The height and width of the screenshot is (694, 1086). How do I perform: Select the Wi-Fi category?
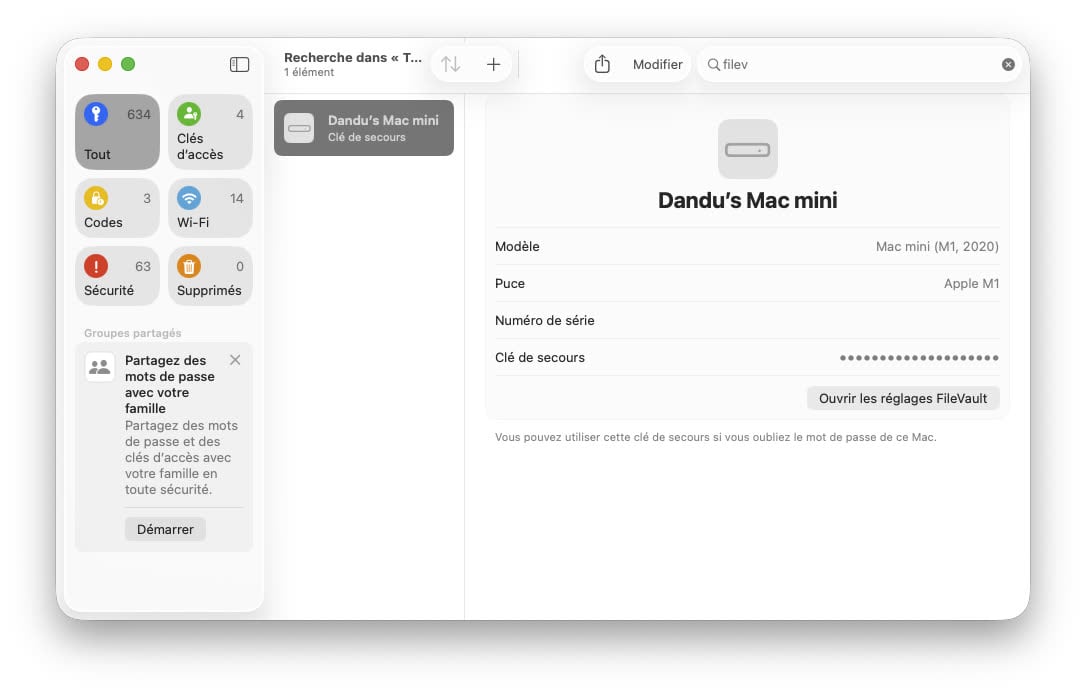point(210,208)
